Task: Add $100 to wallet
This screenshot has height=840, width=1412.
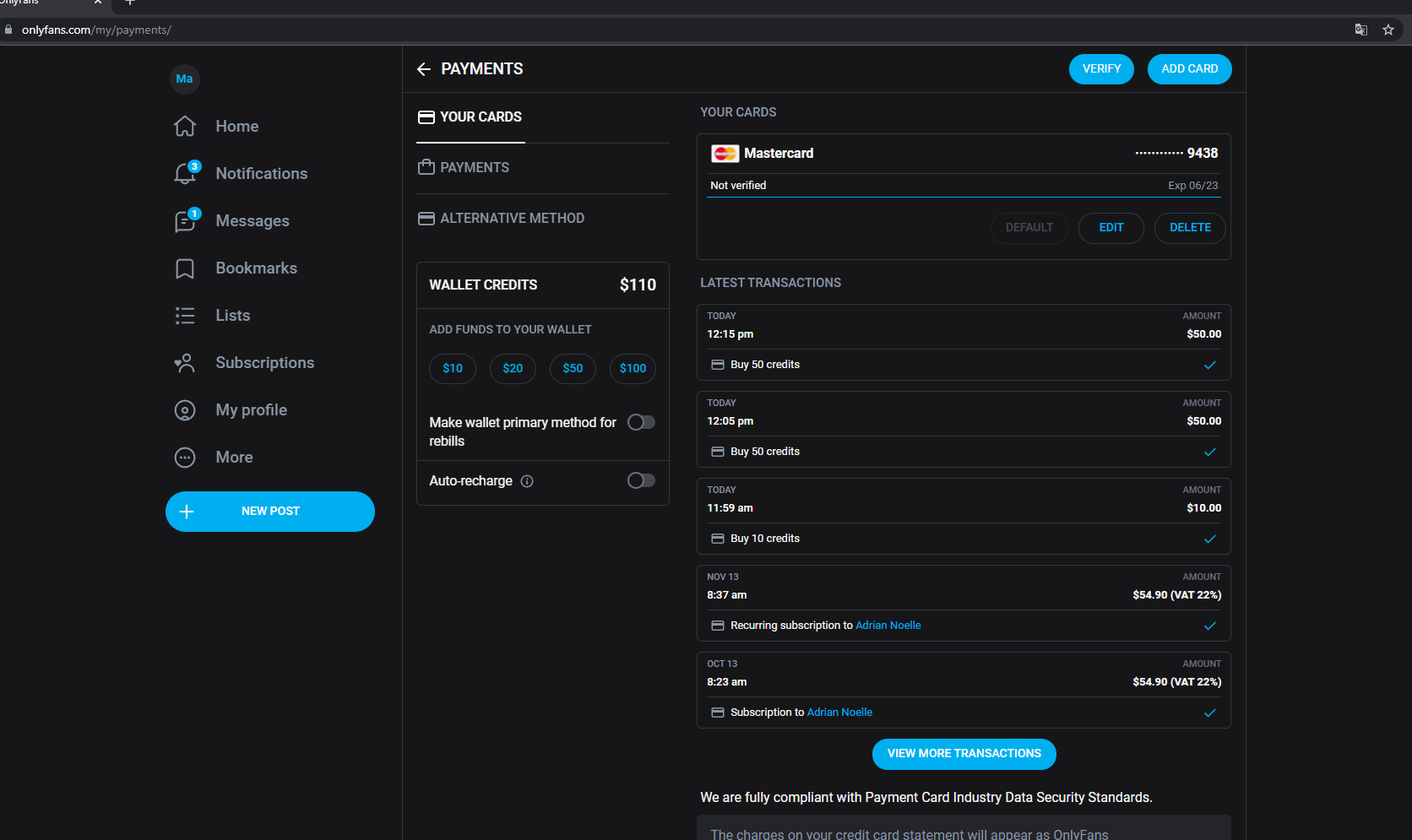Action: tap(633, 369)
